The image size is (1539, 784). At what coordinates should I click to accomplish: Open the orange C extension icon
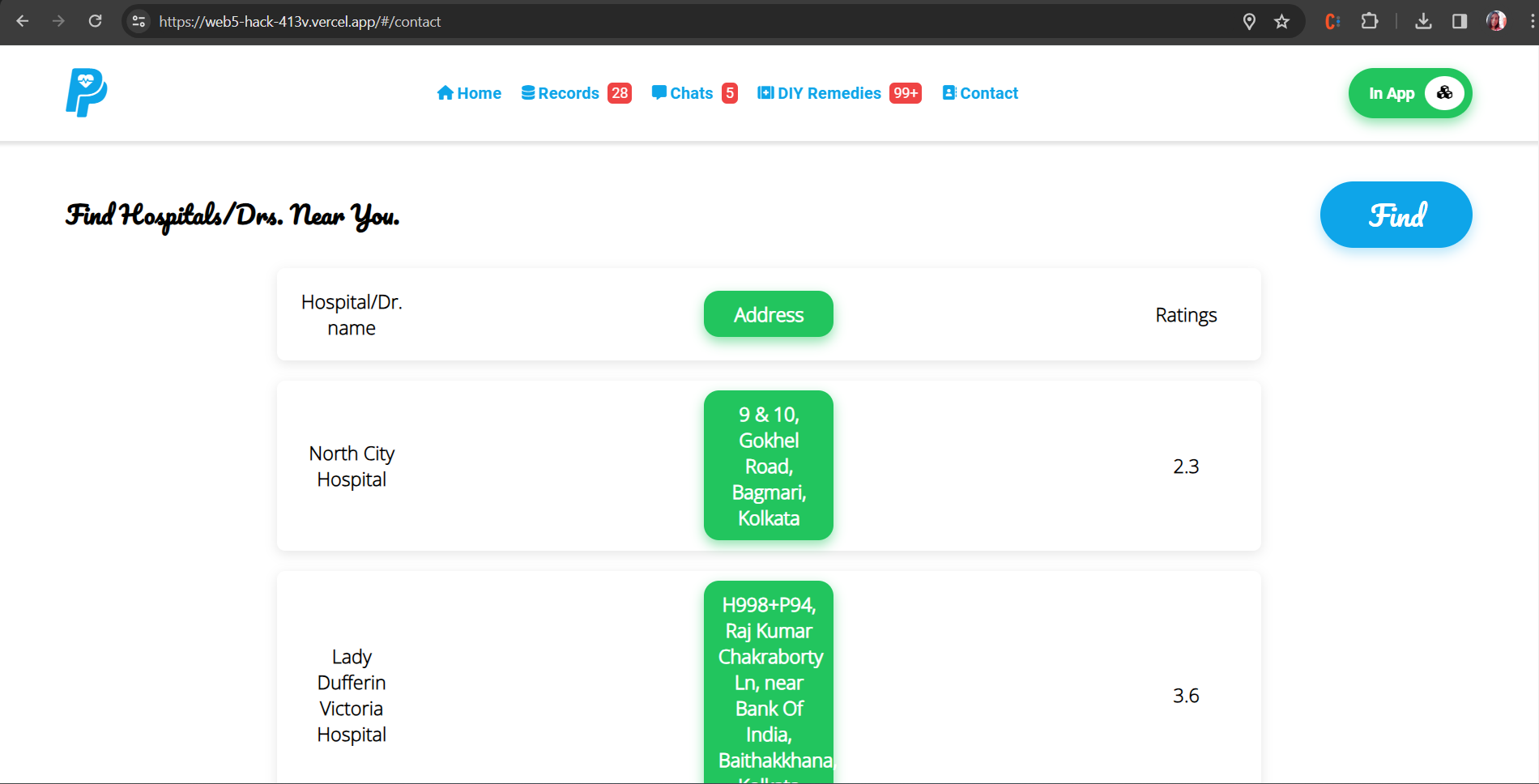pyautogui.click(x=1332, y=21)
